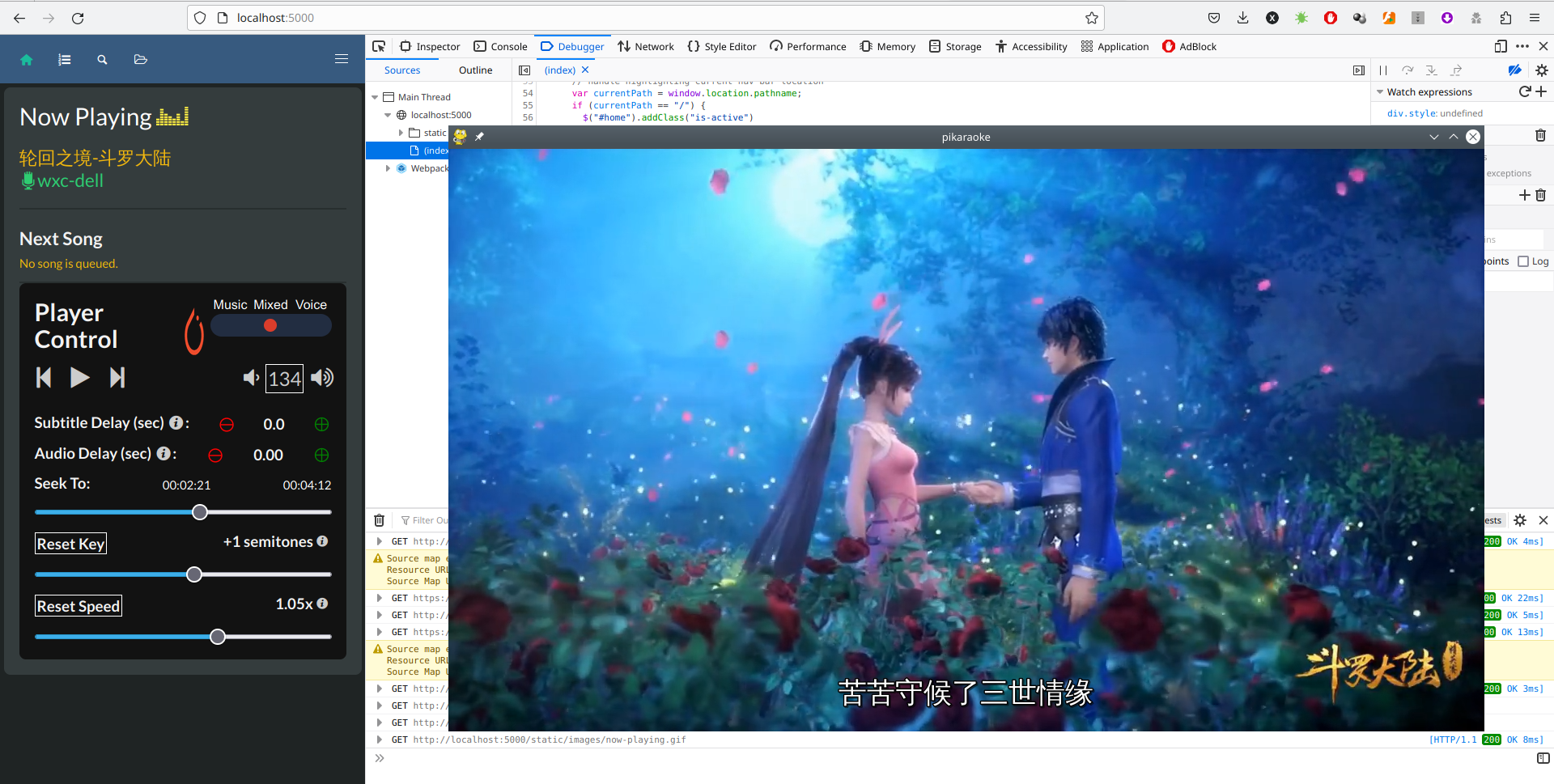Click the speed 1.05x info icon
This screenshot has width=1554, height=784.
(322, 603)
